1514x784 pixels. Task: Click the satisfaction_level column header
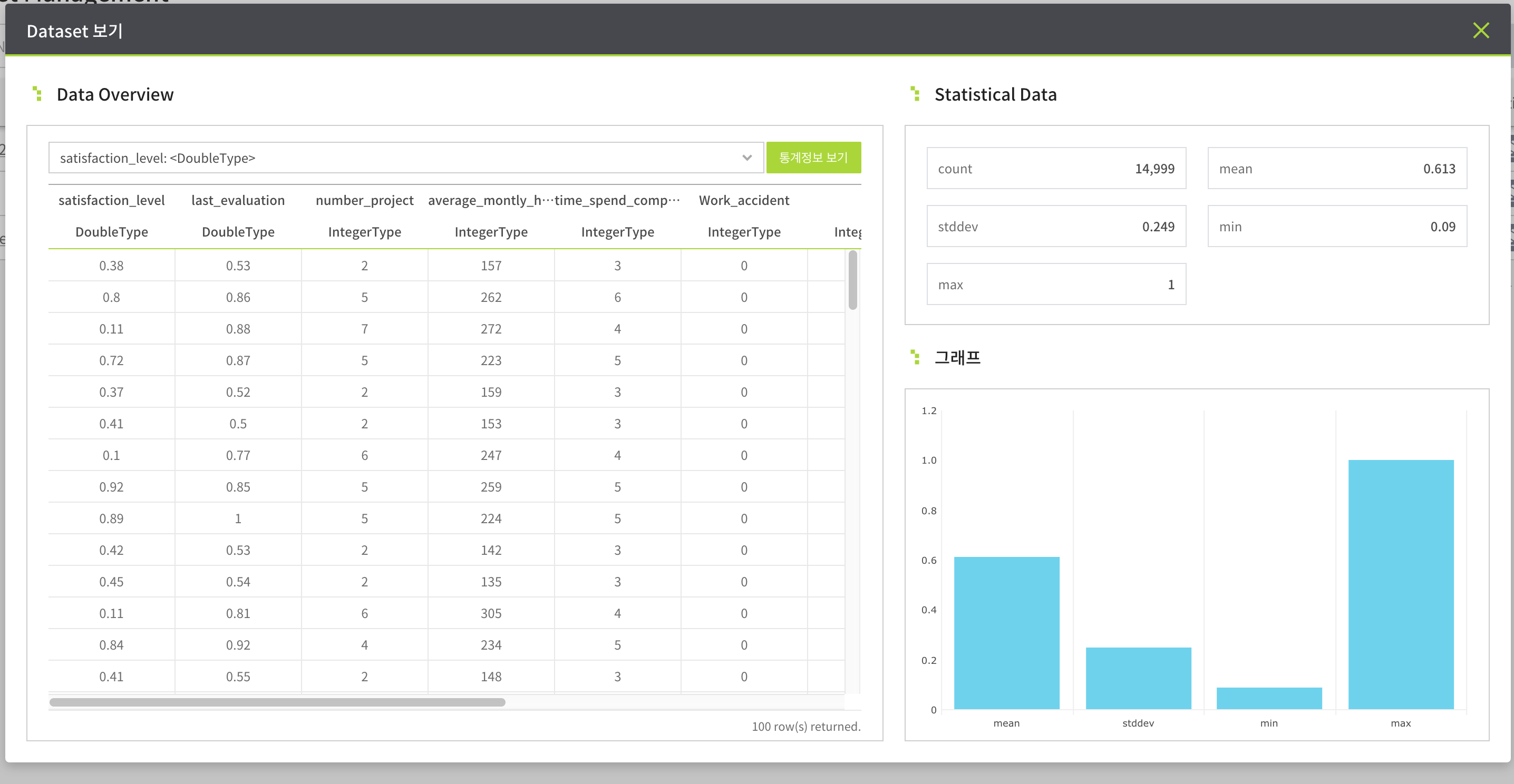click(x=112, y=200)
